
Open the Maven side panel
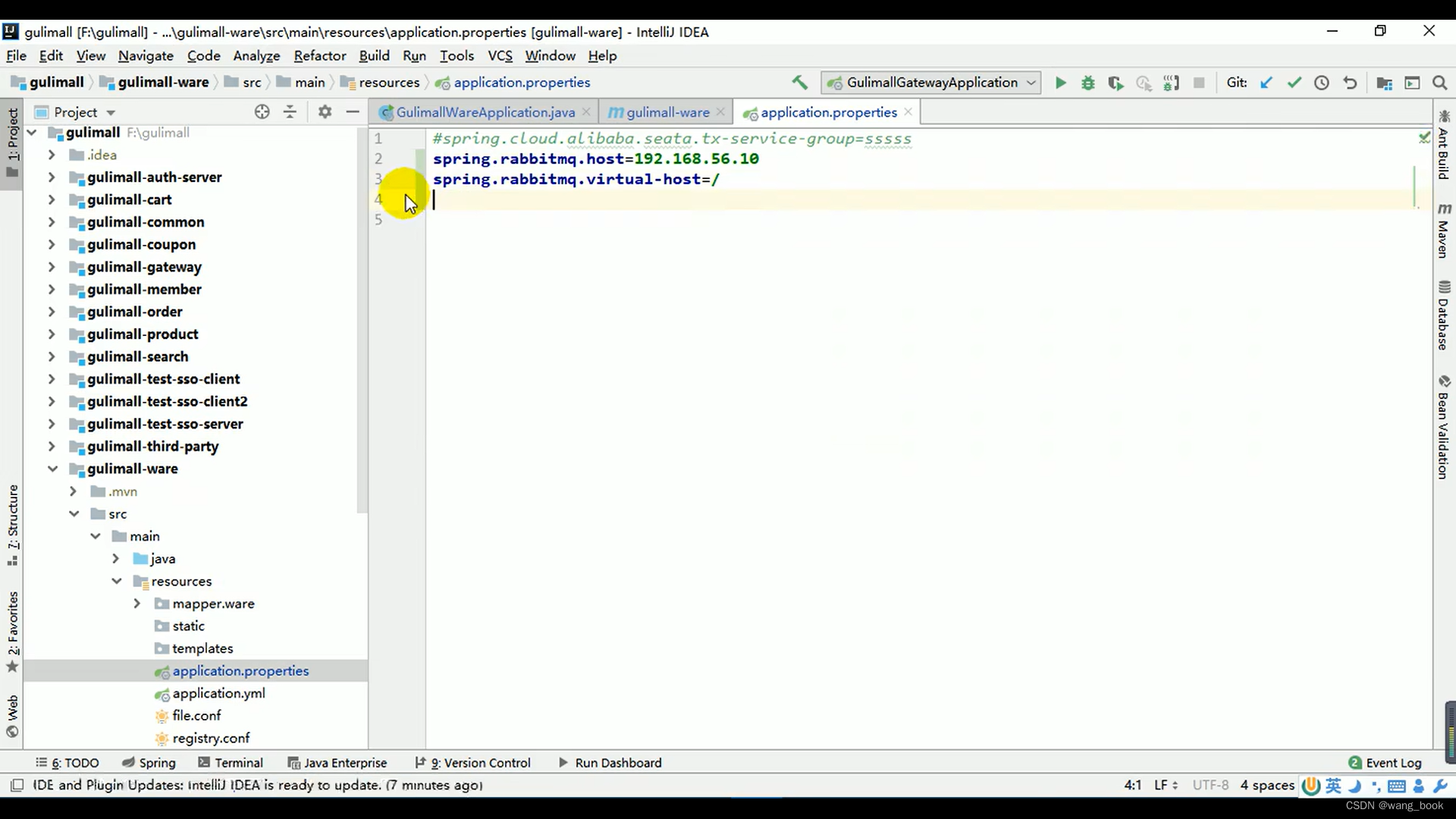[x=1444, y=231]
